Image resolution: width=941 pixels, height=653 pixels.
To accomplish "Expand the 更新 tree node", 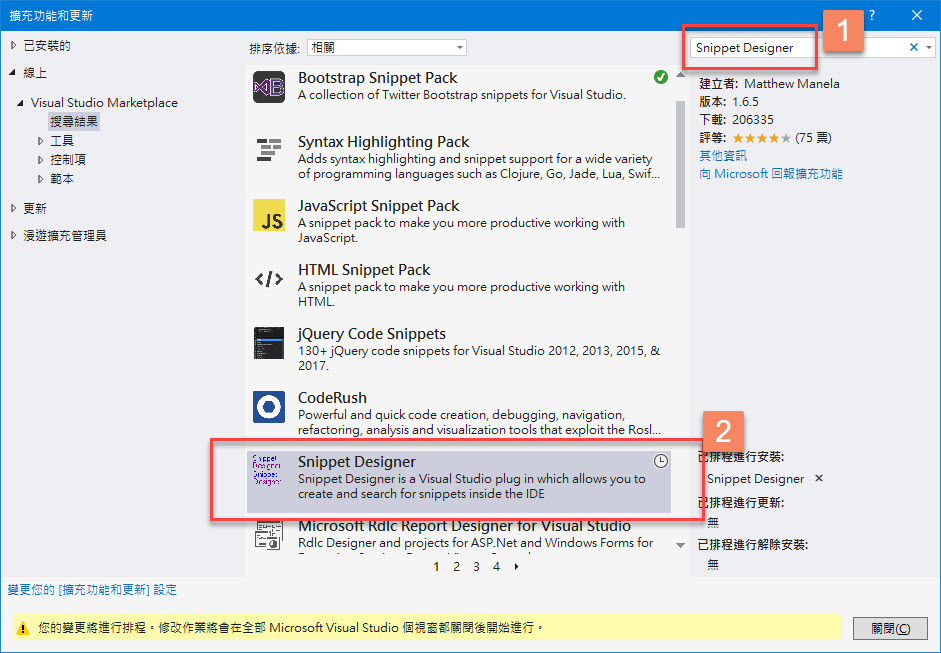I will (13, 208).
